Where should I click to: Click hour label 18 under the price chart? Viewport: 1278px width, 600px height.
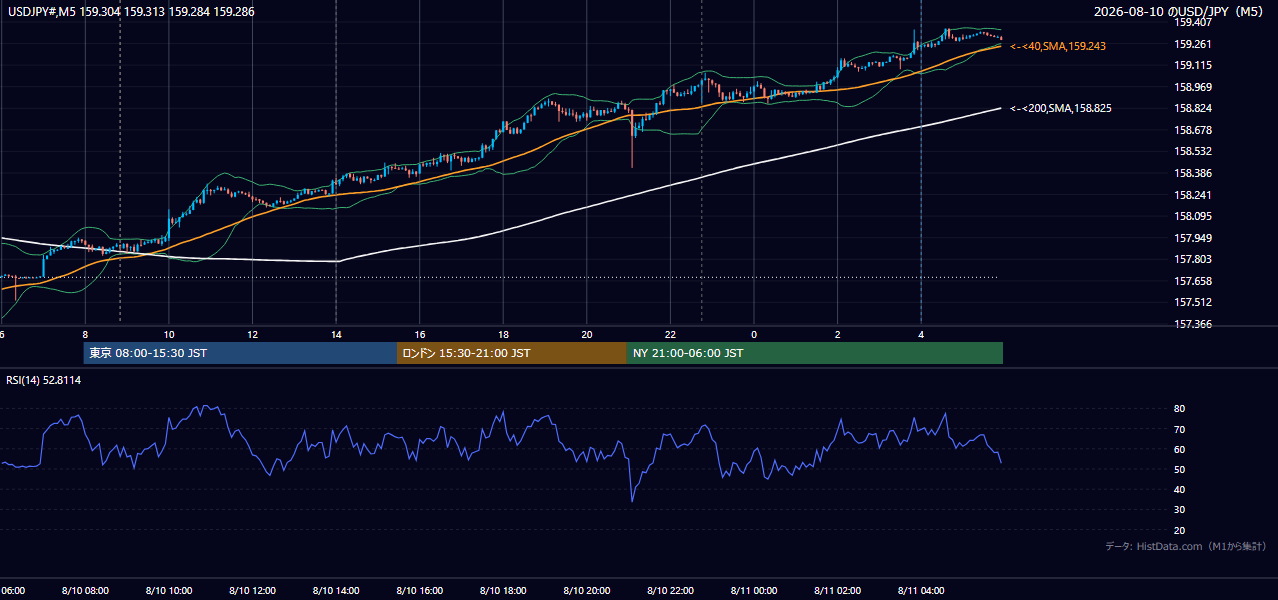pos(503,335)
